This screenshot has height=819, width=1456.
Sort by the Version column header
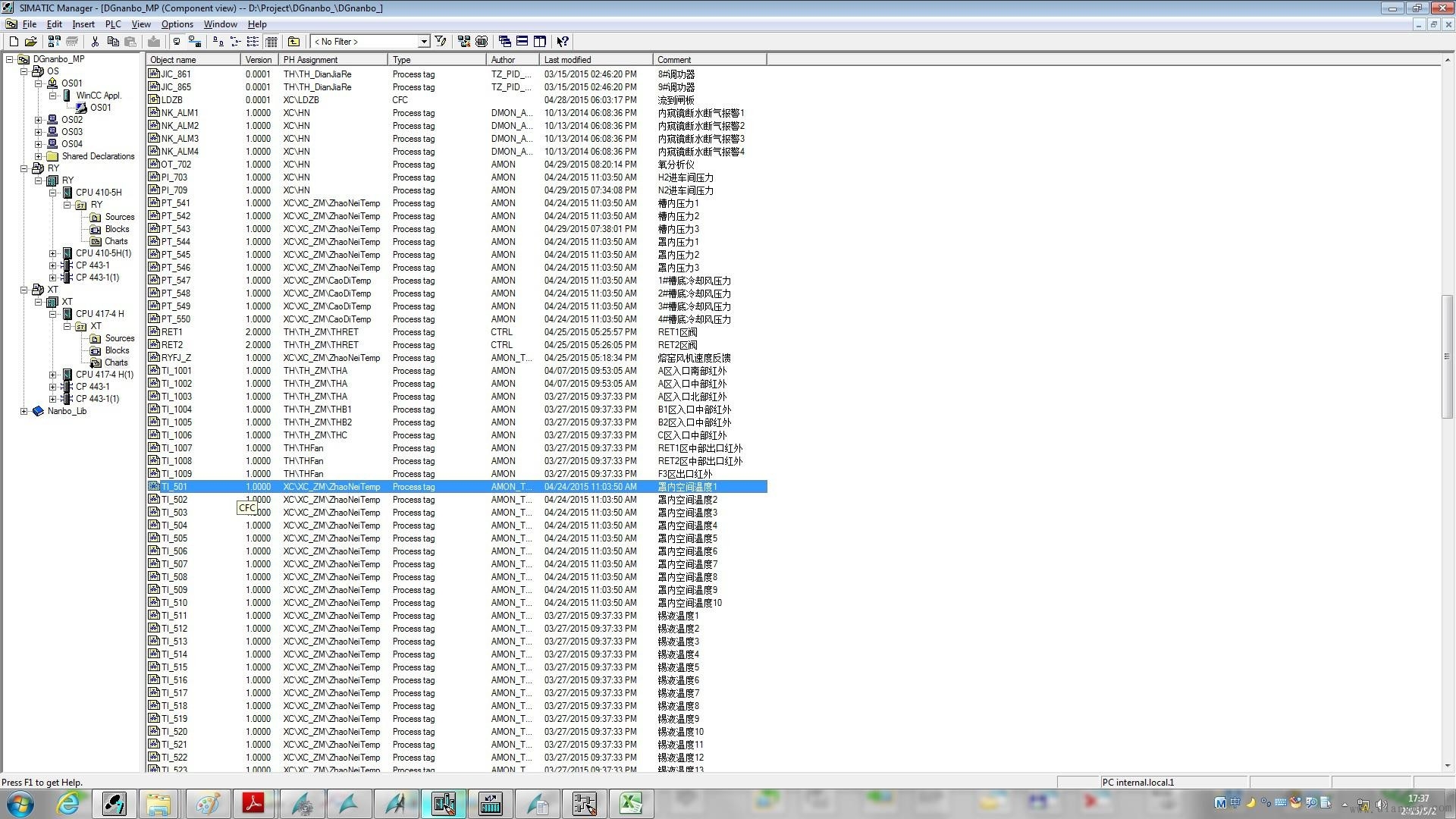point(260,60)
